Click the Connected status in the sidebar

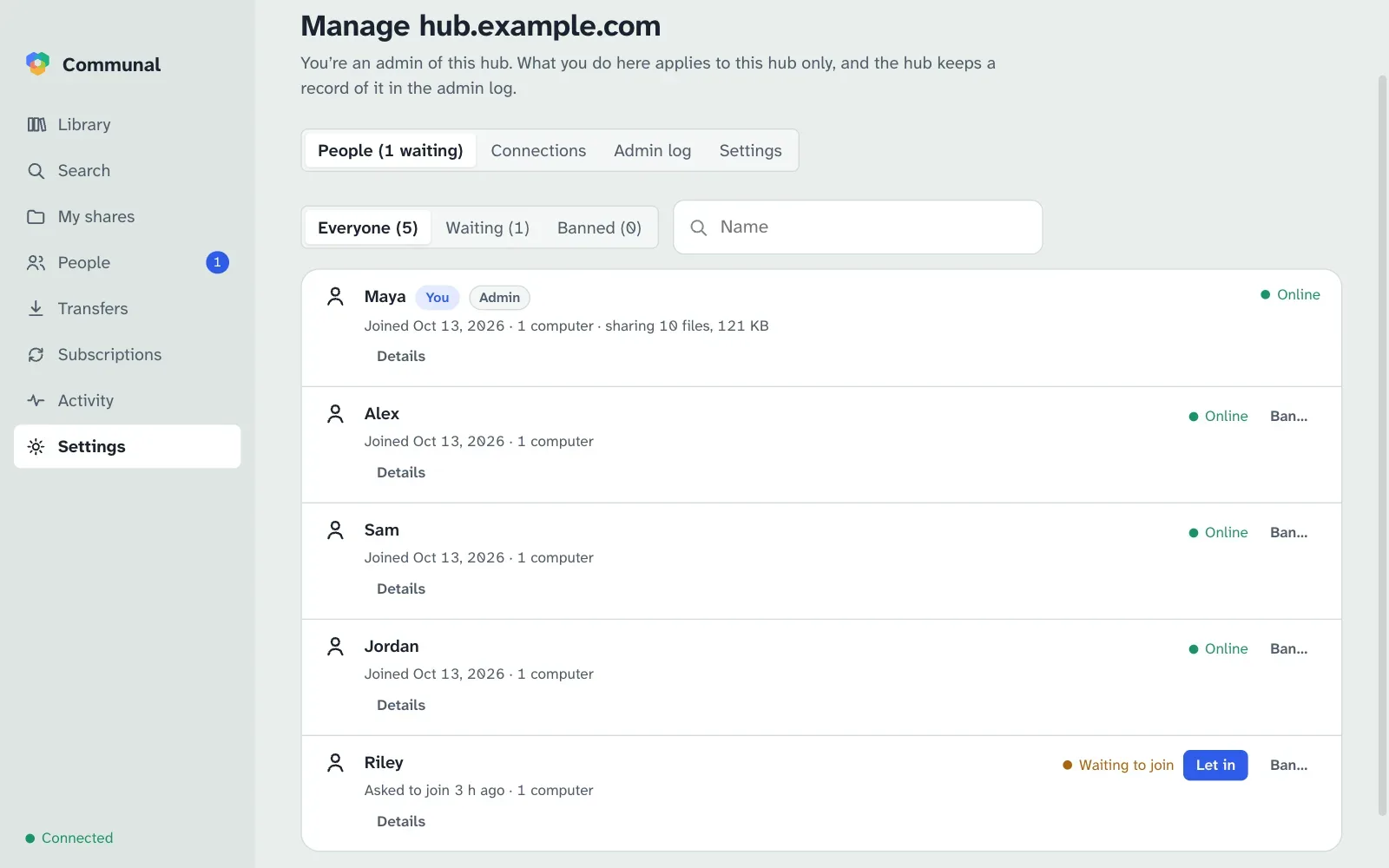coord(69,838)
